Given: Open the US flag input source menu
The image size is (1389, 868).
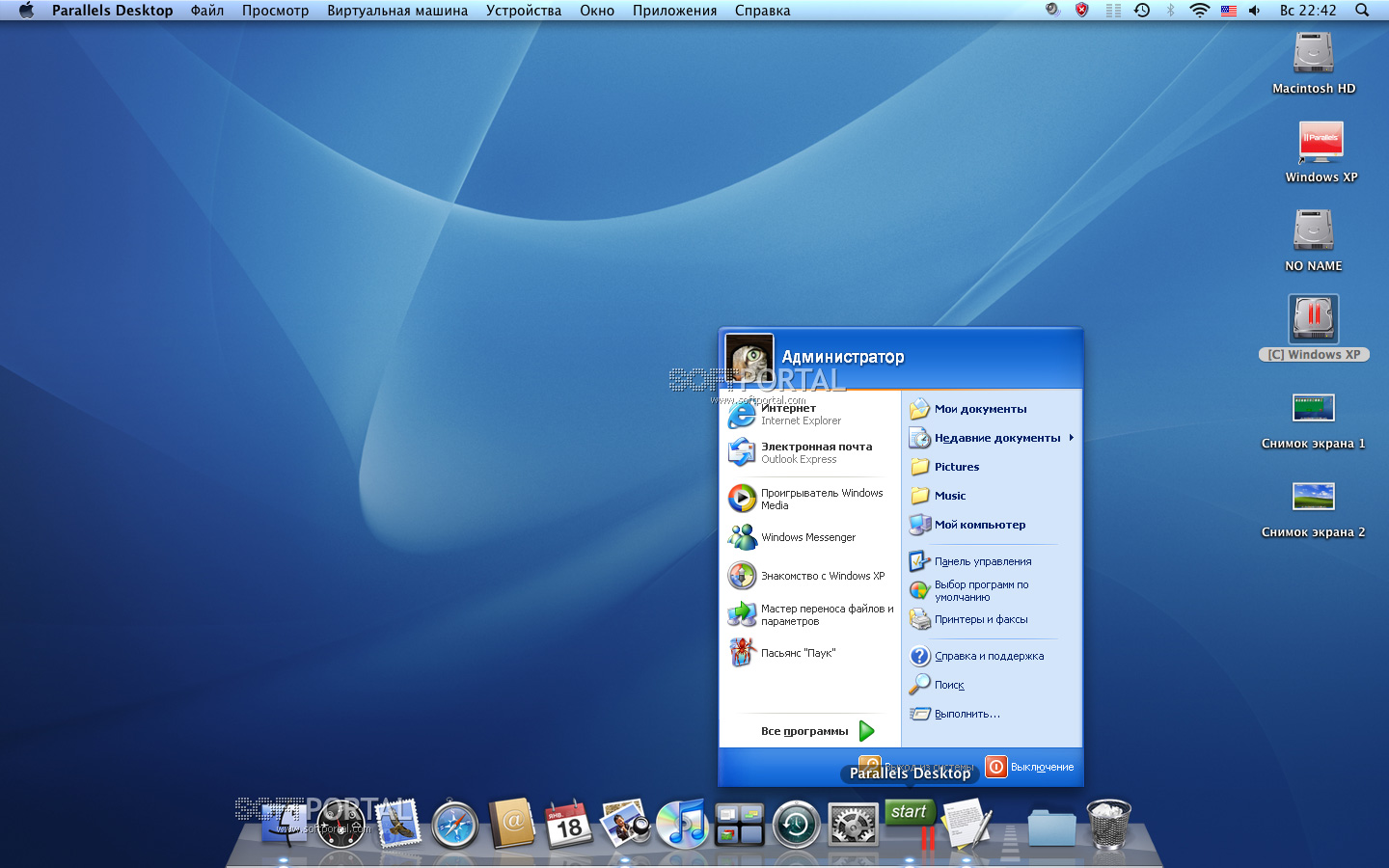Looking at the screenshot, I should click(1228, 11).
